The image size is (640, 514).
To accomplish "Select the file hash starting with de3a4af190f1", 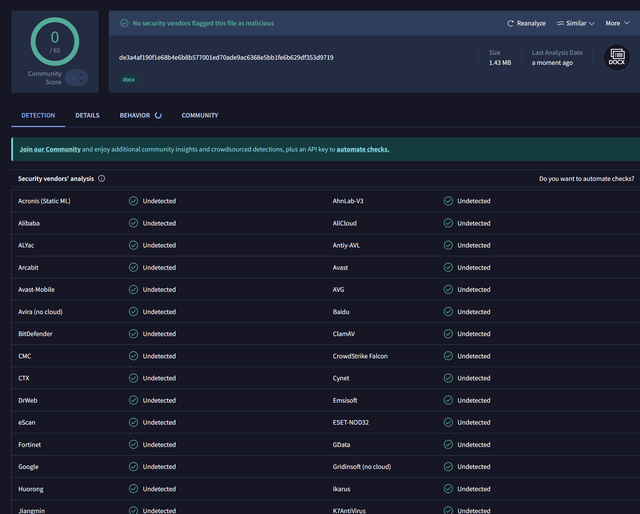I will pyautogui.click(x=226, y=58).
